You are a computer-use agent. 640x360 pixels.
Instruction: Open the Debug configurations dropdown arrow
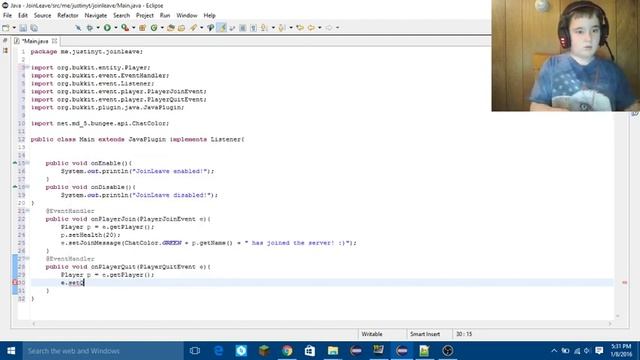[x=98, y=28]
